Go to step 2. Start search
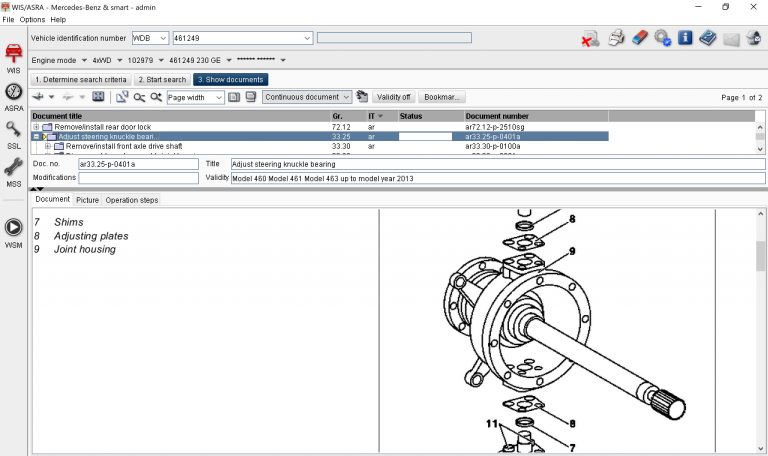This screenshot has width=768, height=456. [162, 79]
